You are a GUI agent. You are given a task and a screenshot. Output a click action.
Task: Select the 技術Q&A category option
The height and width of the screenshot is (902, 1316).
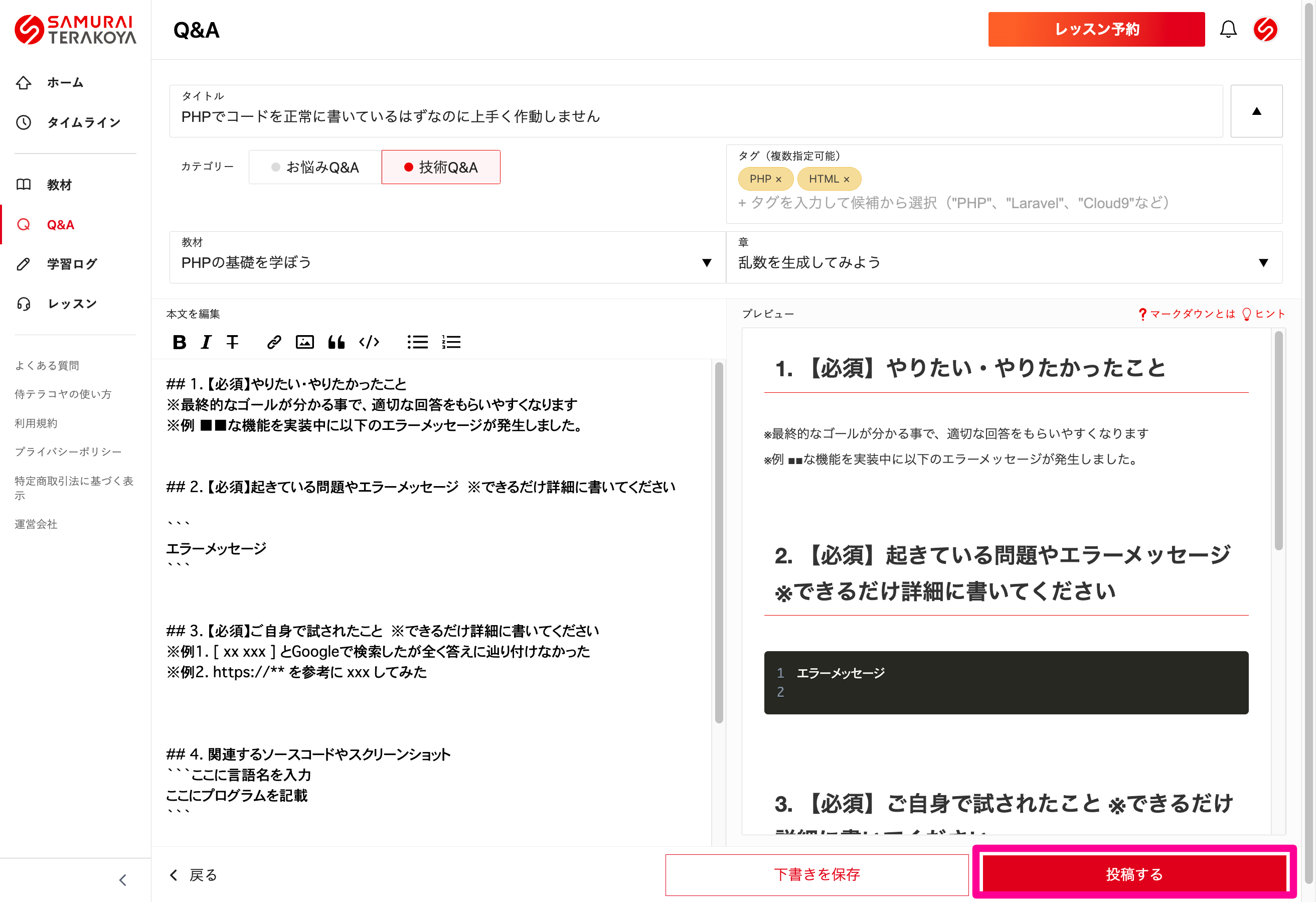point(440,167)
